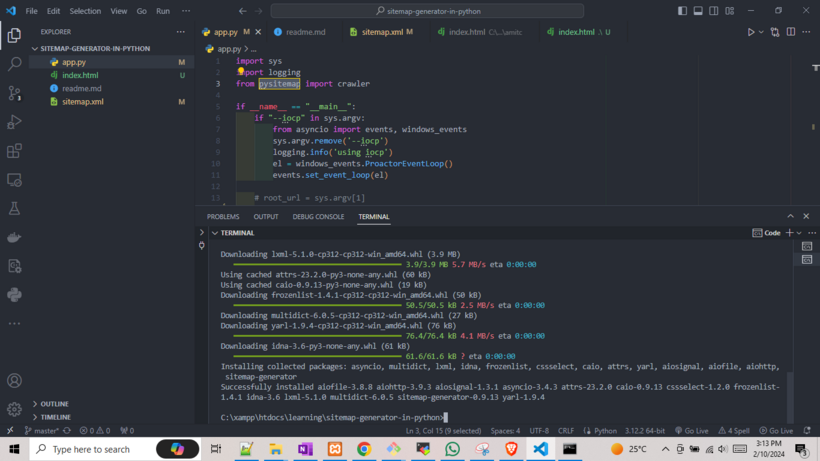Image resolution: width=820 pixels, height=461 pixels.
Task: Click the Split Editor Right icon
Action: (790, 32)
